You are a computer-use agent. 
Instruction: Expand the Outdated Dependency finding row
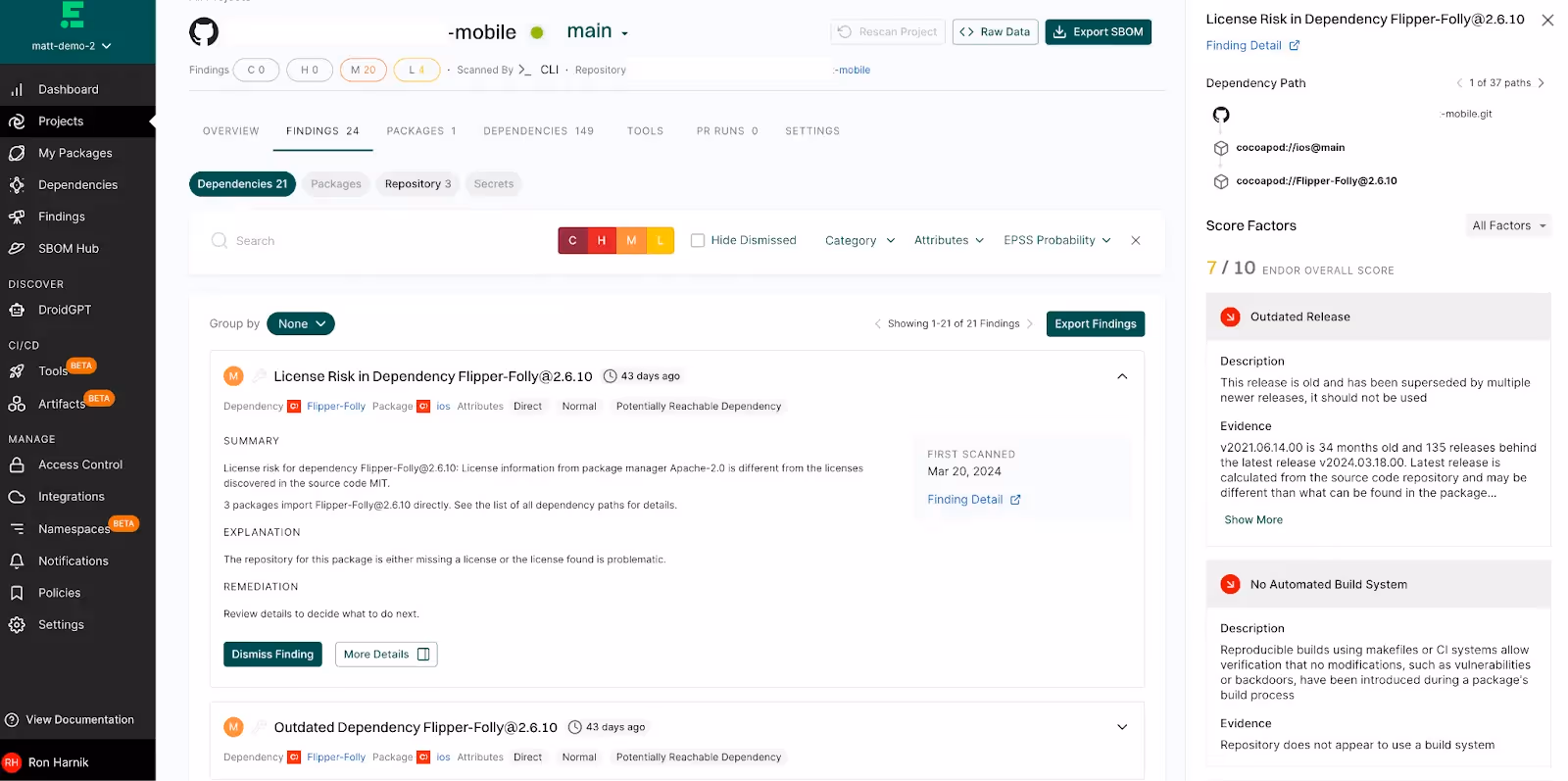[x=1122, y=727]
